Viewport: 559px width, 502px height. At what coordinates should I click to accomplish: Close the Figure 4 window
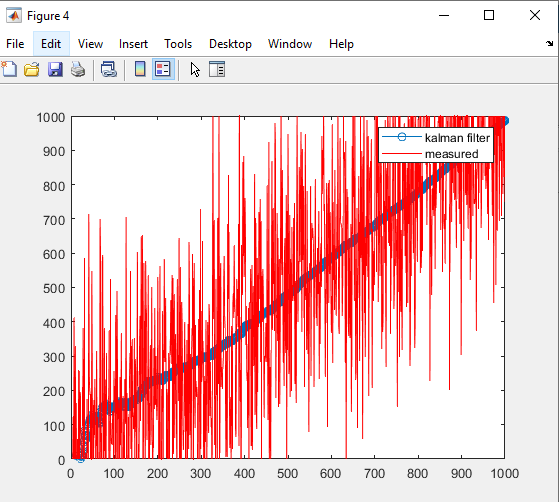[535, 15]
